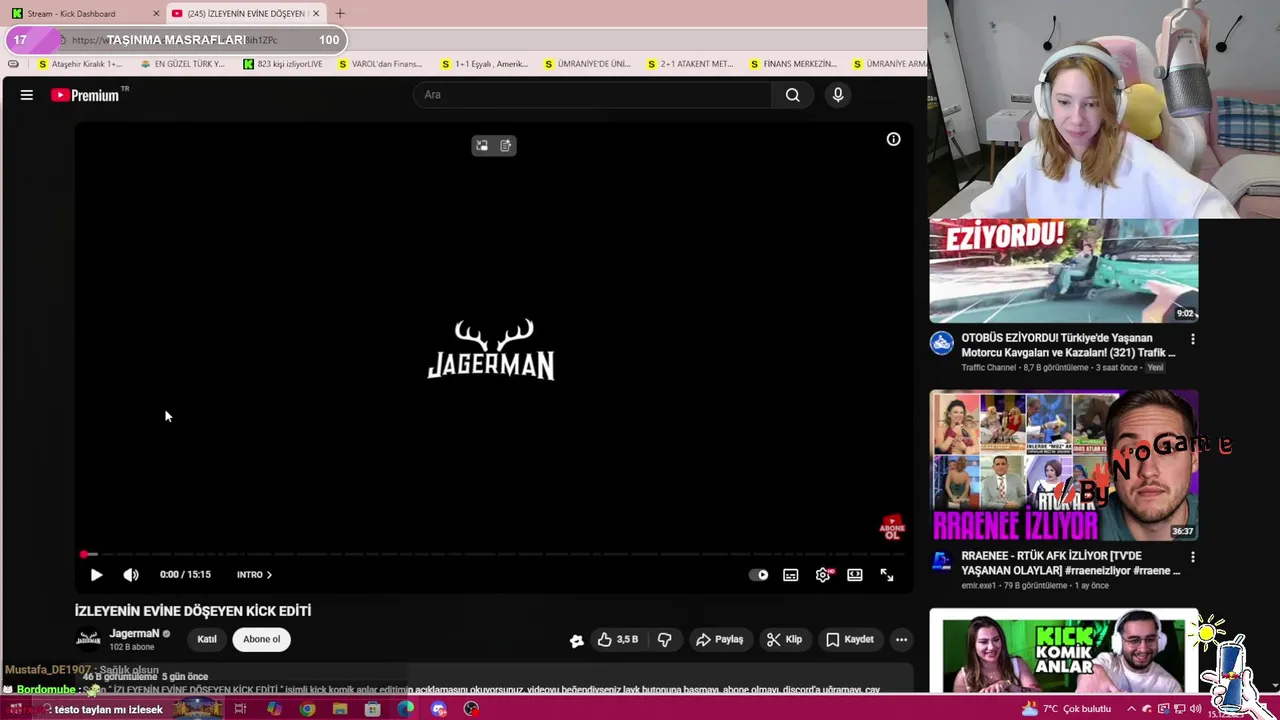Open the JagermaN channel name link

134,634
